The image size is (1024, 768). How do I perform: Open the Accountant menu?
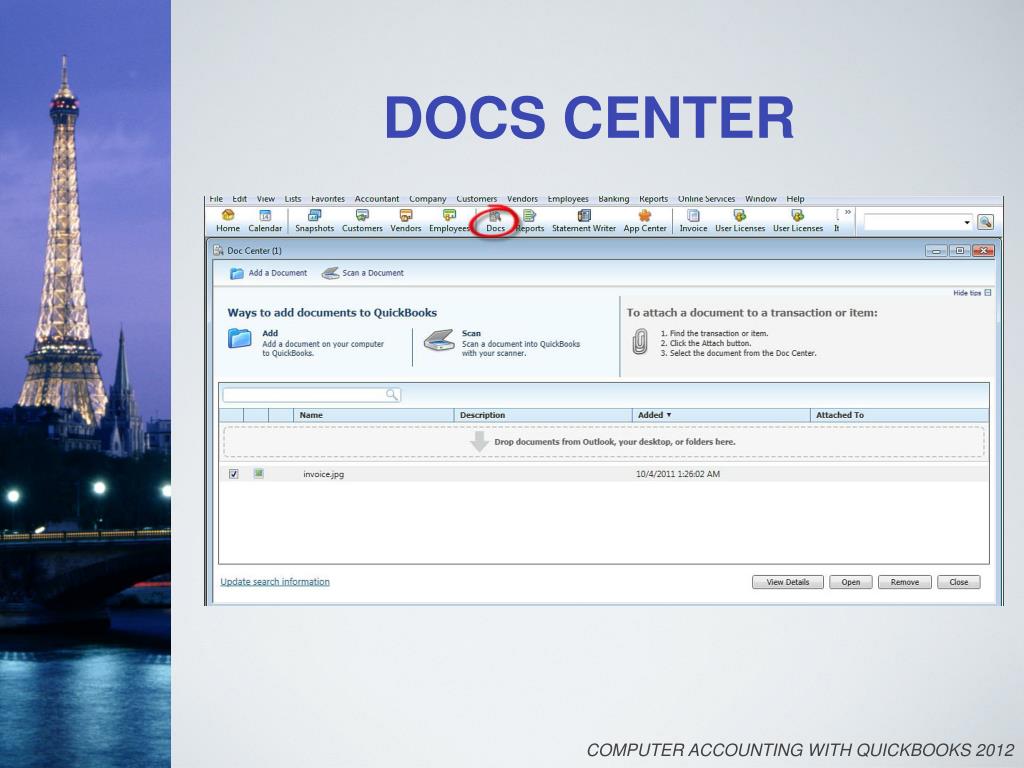click(377, 199)
